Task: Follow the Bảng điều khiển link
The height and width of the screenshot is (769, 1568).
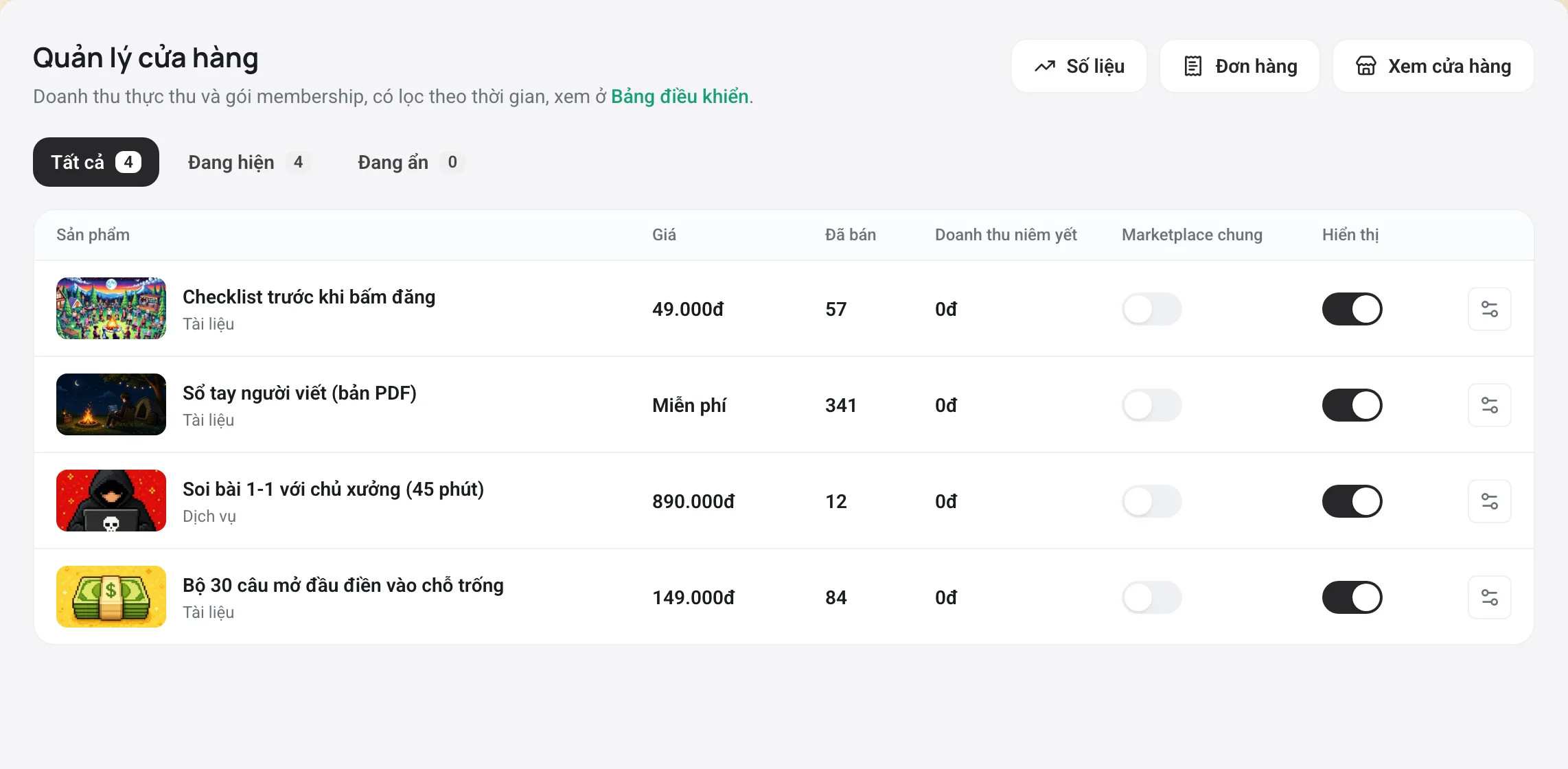Action: coord(680,96)
